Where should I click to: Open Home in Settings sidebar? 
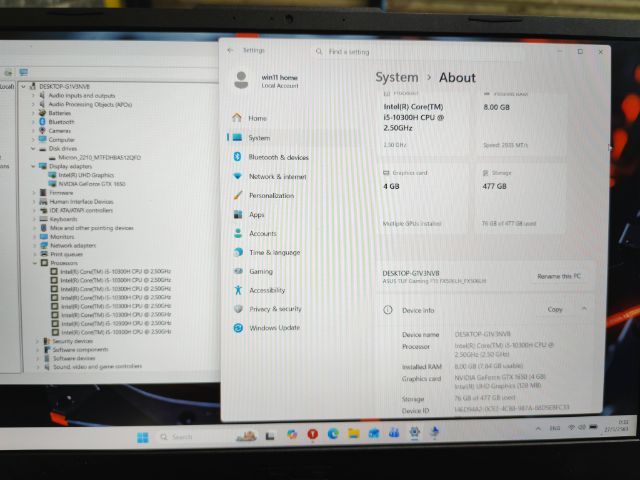click(257, 118)
